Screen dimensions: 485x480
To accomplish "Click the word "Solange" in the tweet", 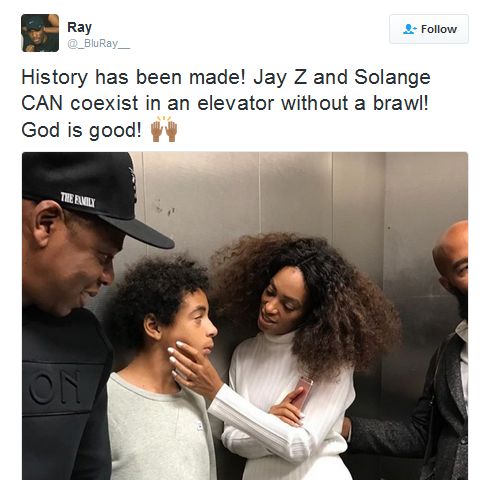I will tap(392, 77).
